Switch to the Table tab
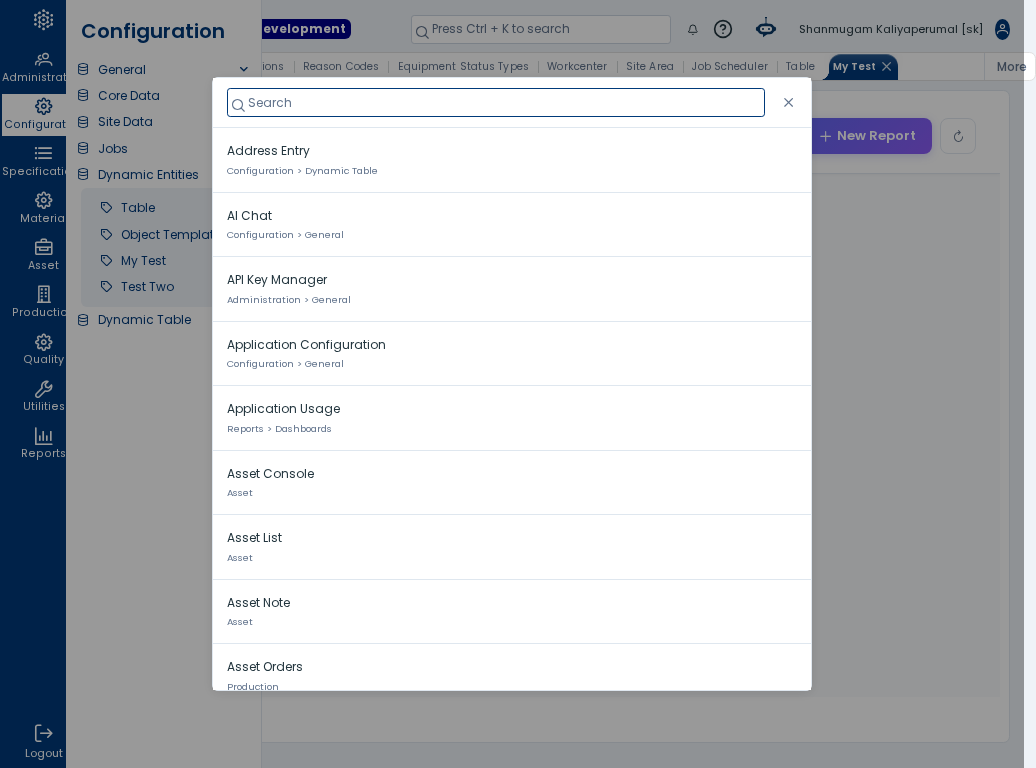 click(800, 66)
